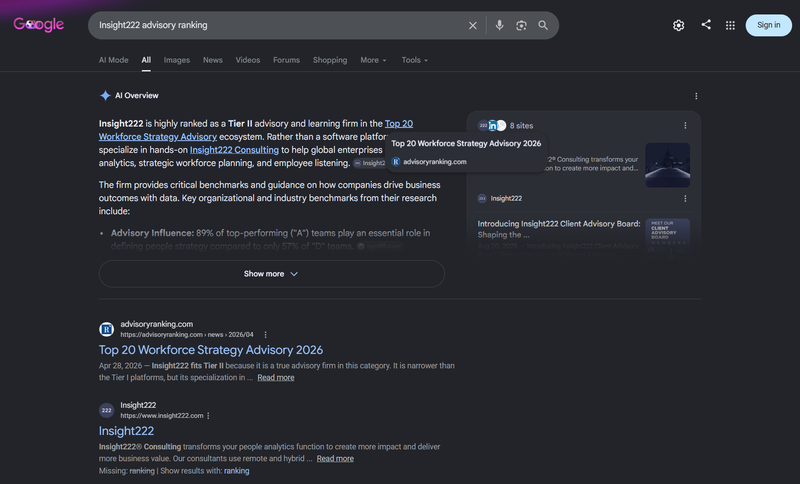The width and height of the screenshot is (800, 484).
Task: Click the share icon in header
Action: pos(706,24)
